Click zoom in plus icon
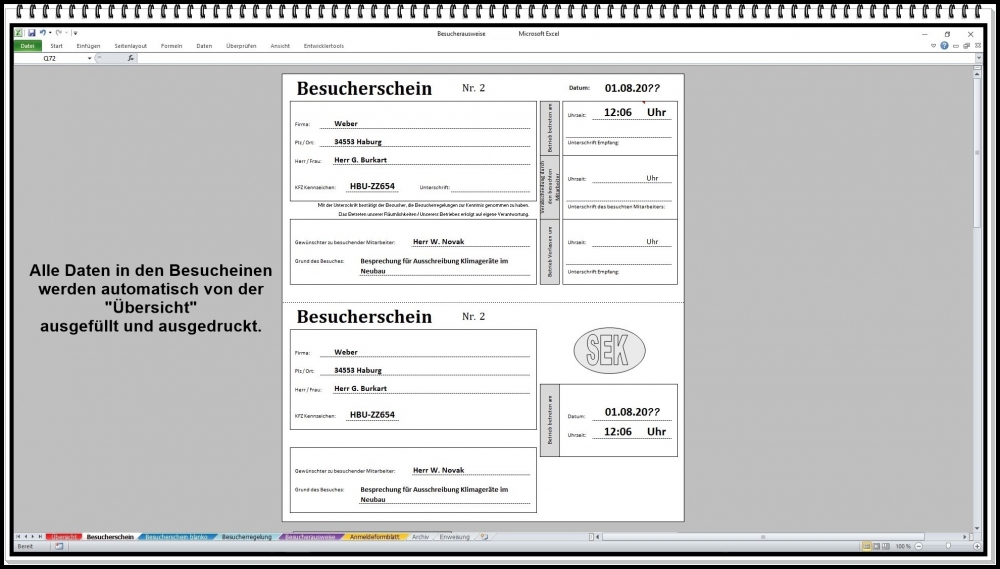 pyautogui.click(x=977, y=546)
